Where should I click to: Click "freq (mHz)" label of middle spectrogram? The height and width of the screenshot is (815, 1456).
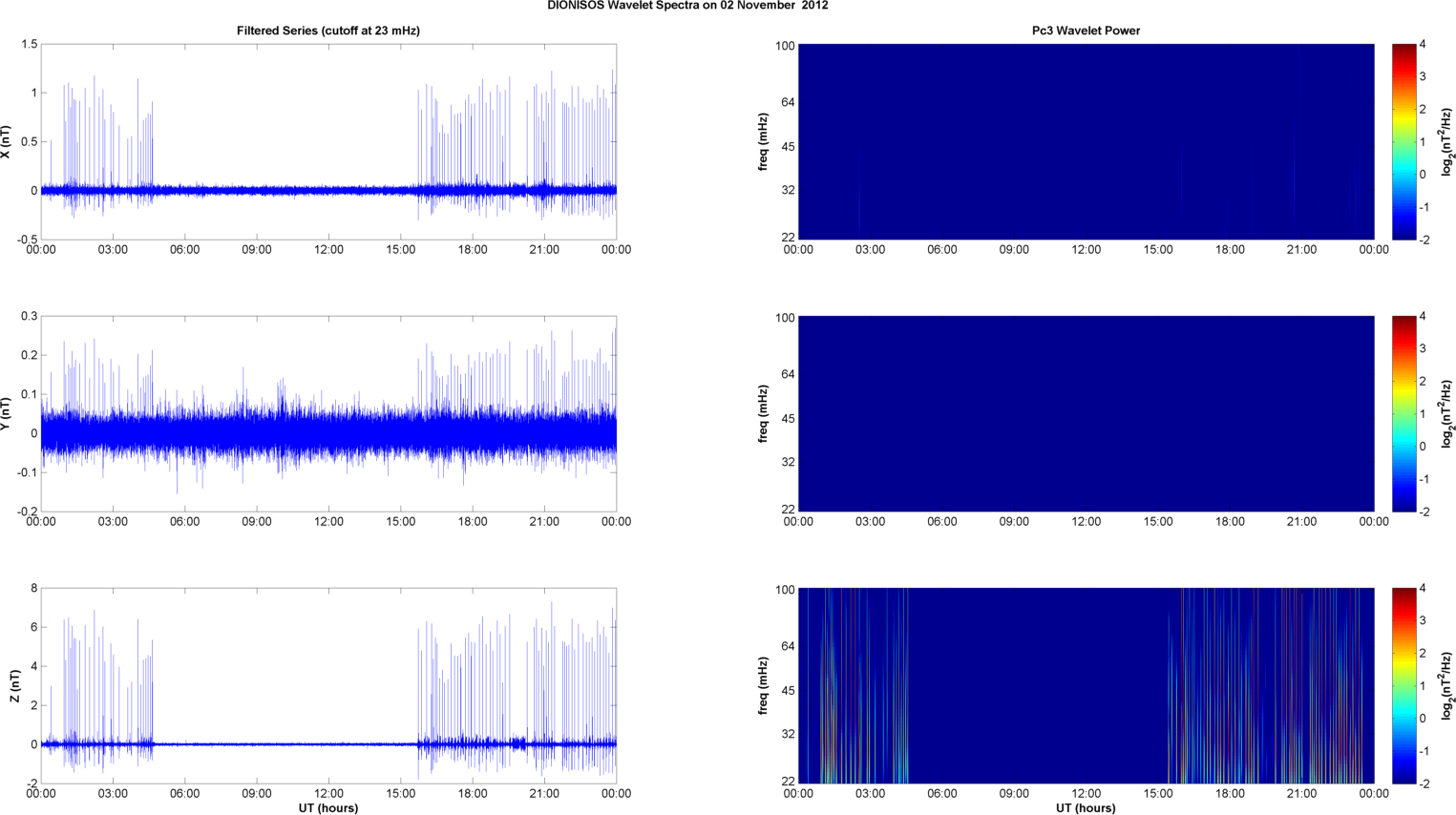[x=764, y=413]
